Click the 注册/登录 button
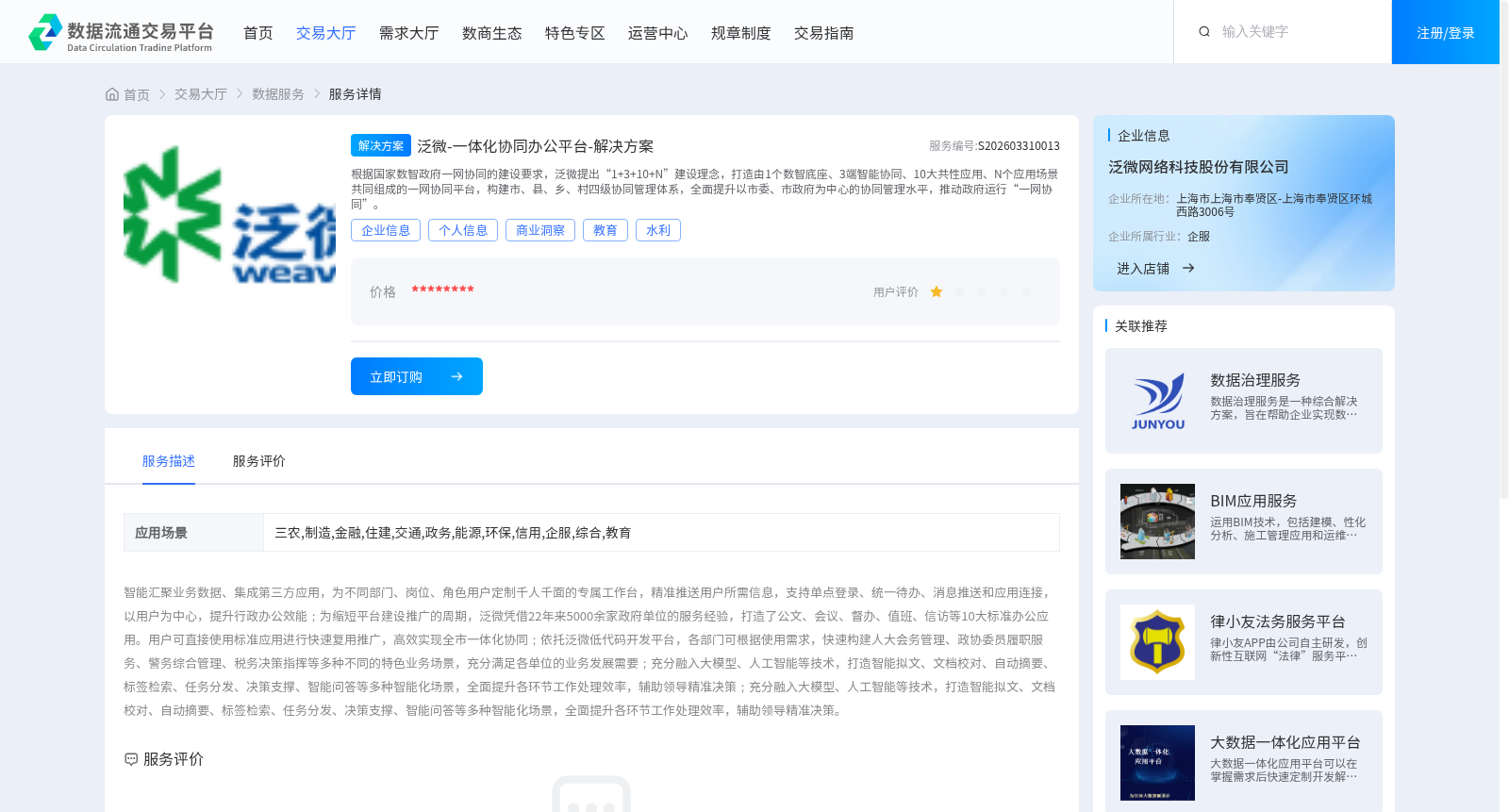Viewport: 1509px width, 812px height. point(1446,32)
